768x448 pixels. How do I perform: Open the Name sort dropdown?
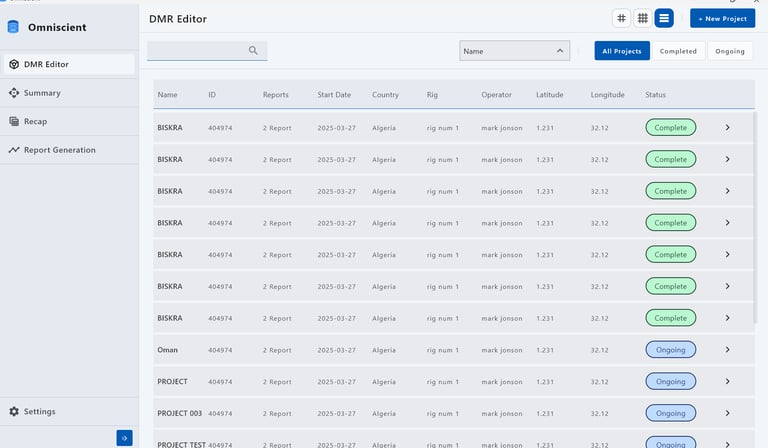click(x=514, y=51)
